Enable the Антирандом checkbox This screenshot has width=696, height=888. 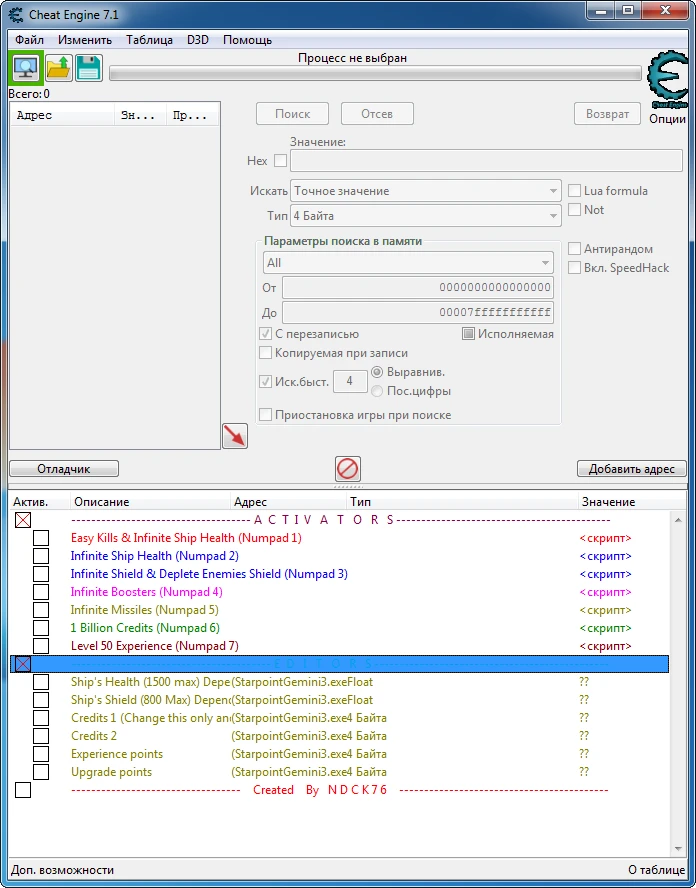[574, 249]
